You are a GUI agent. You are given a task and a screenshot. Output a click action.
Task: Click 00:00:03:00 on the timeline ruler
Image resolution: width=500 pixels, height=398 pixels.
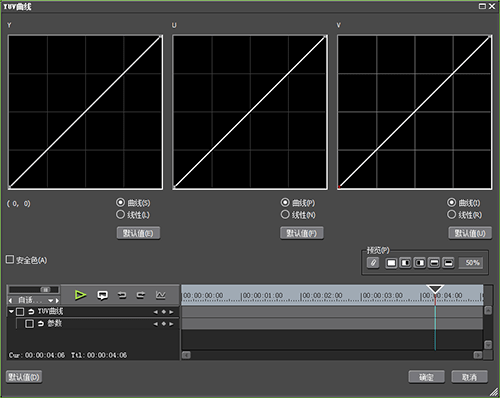point(382,296)
